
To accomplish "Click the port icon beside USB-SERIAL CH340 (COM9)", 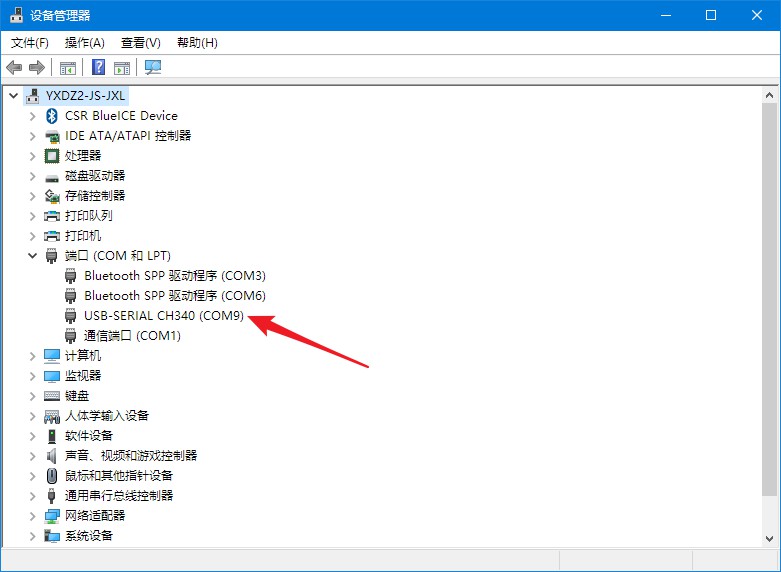I will click(71, 316).
